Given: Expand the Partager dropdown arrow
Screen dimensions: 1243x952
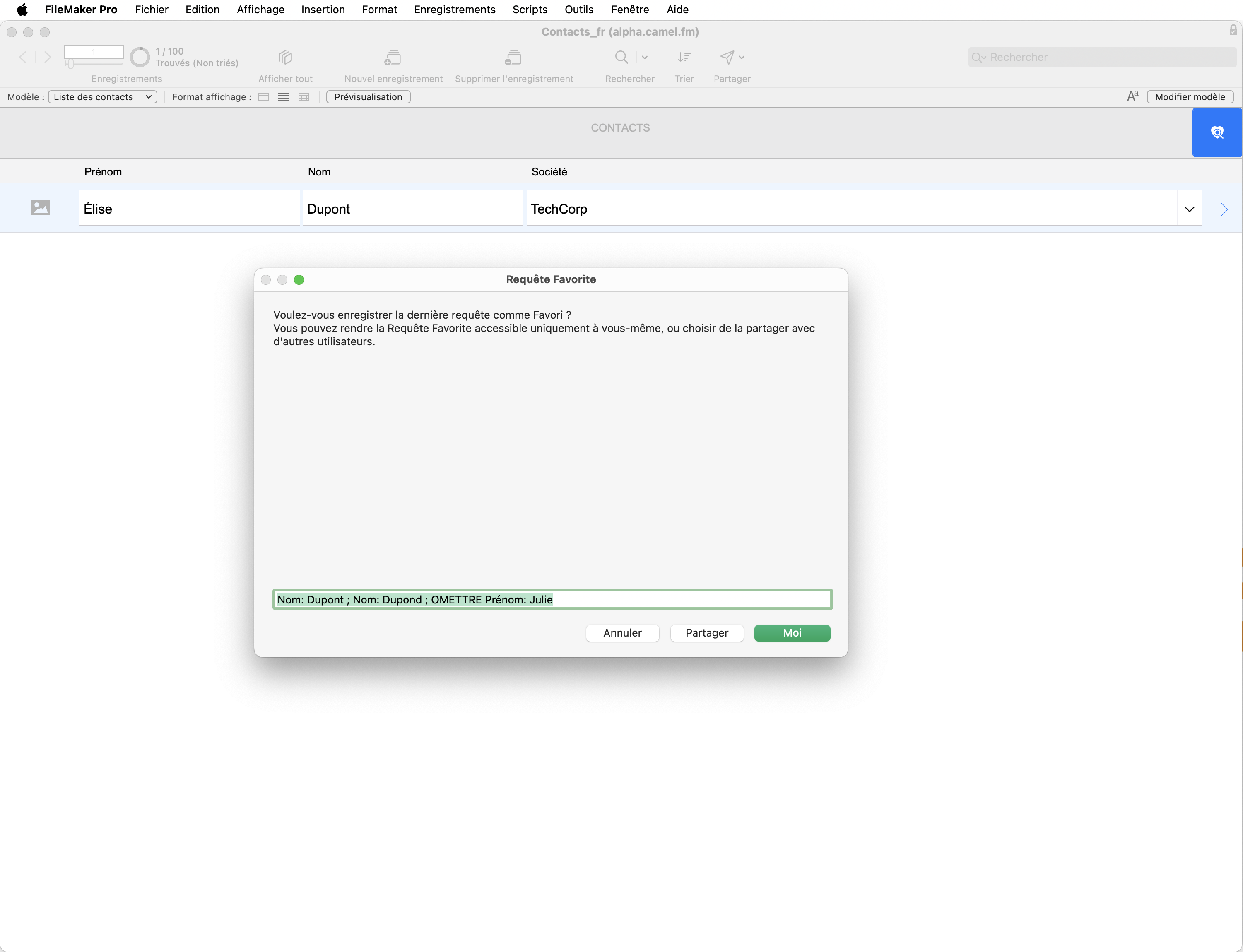Looking at the screenshot, I should pos(742,57).
